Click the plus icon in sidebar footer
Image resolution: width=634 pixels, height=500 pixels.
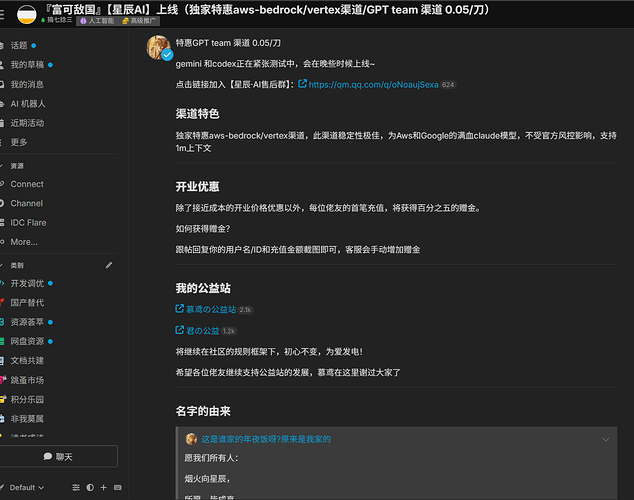(104, 487)
